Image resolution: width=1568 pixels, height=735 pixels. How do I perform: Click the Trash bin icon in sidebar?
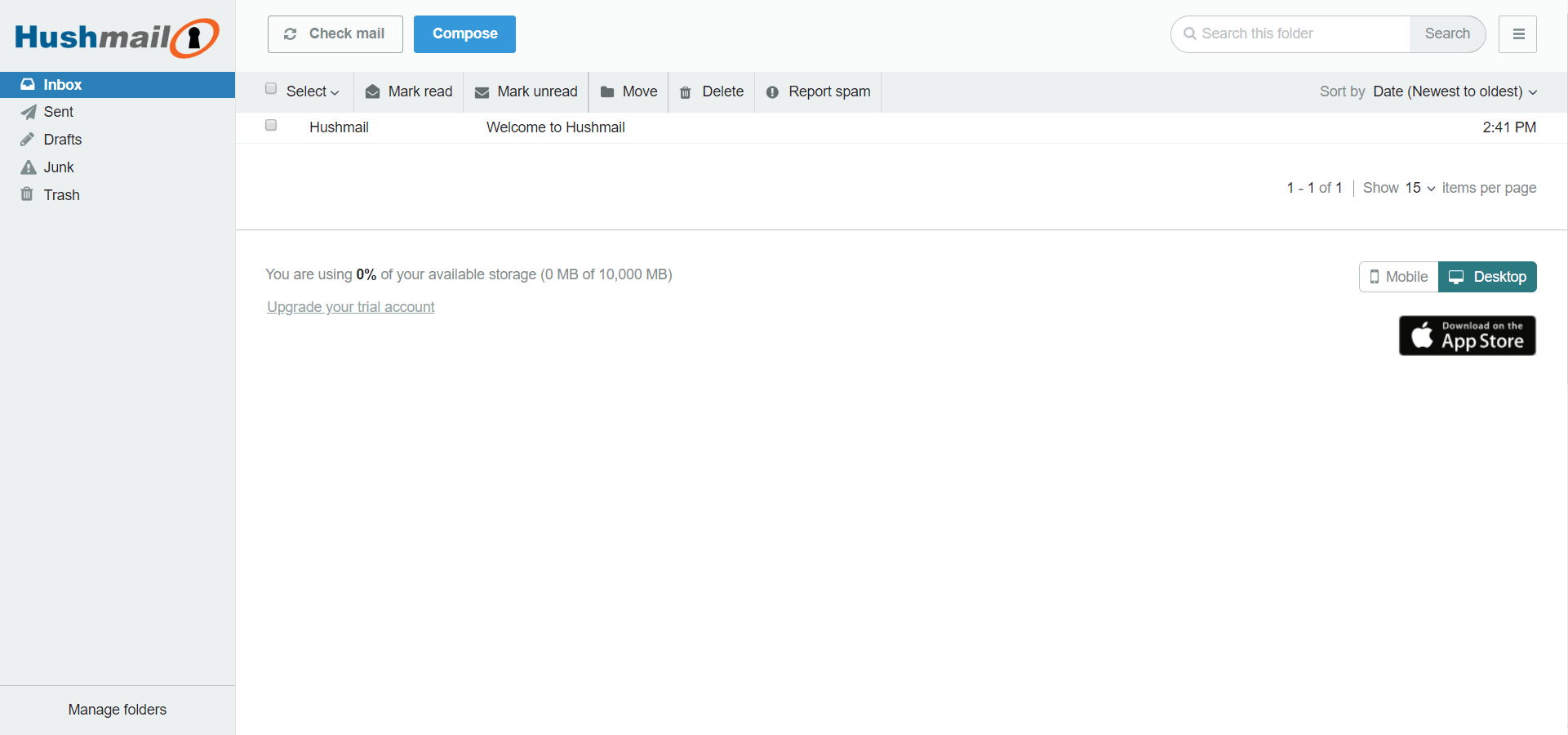click(27, 194)
